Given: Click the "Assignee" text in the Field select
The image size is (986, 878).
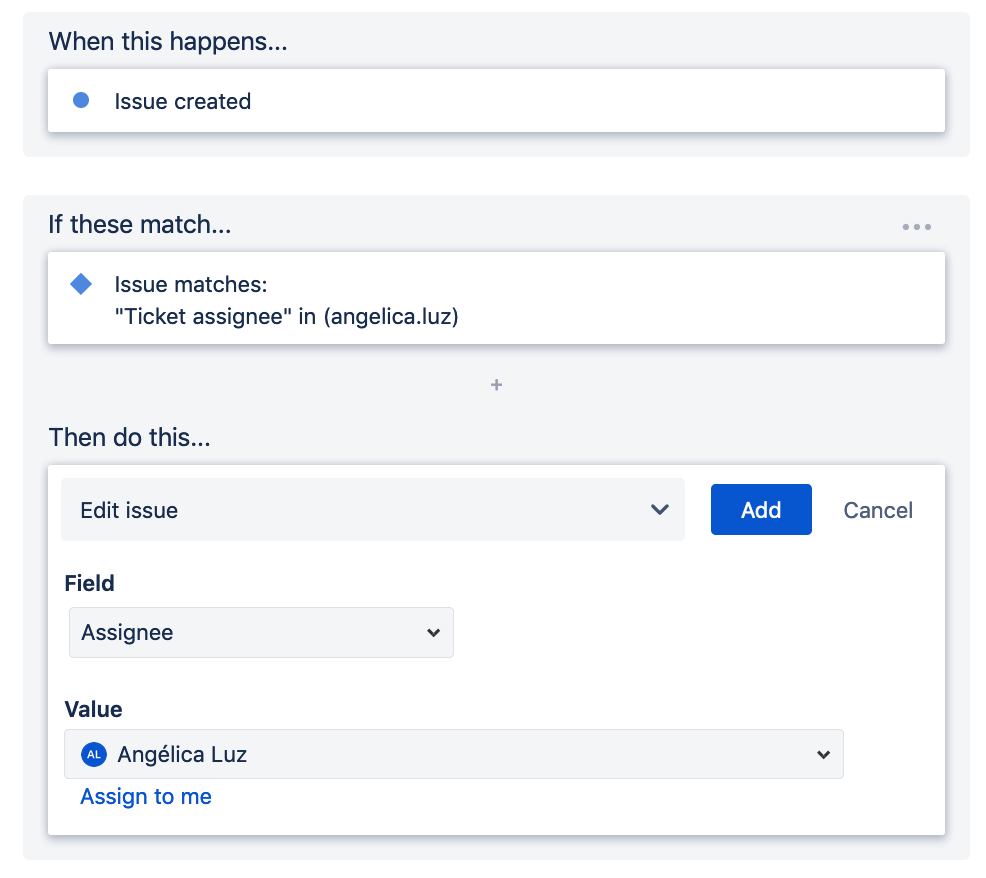Looking at the screenshot, I should [x=127, y=633].
